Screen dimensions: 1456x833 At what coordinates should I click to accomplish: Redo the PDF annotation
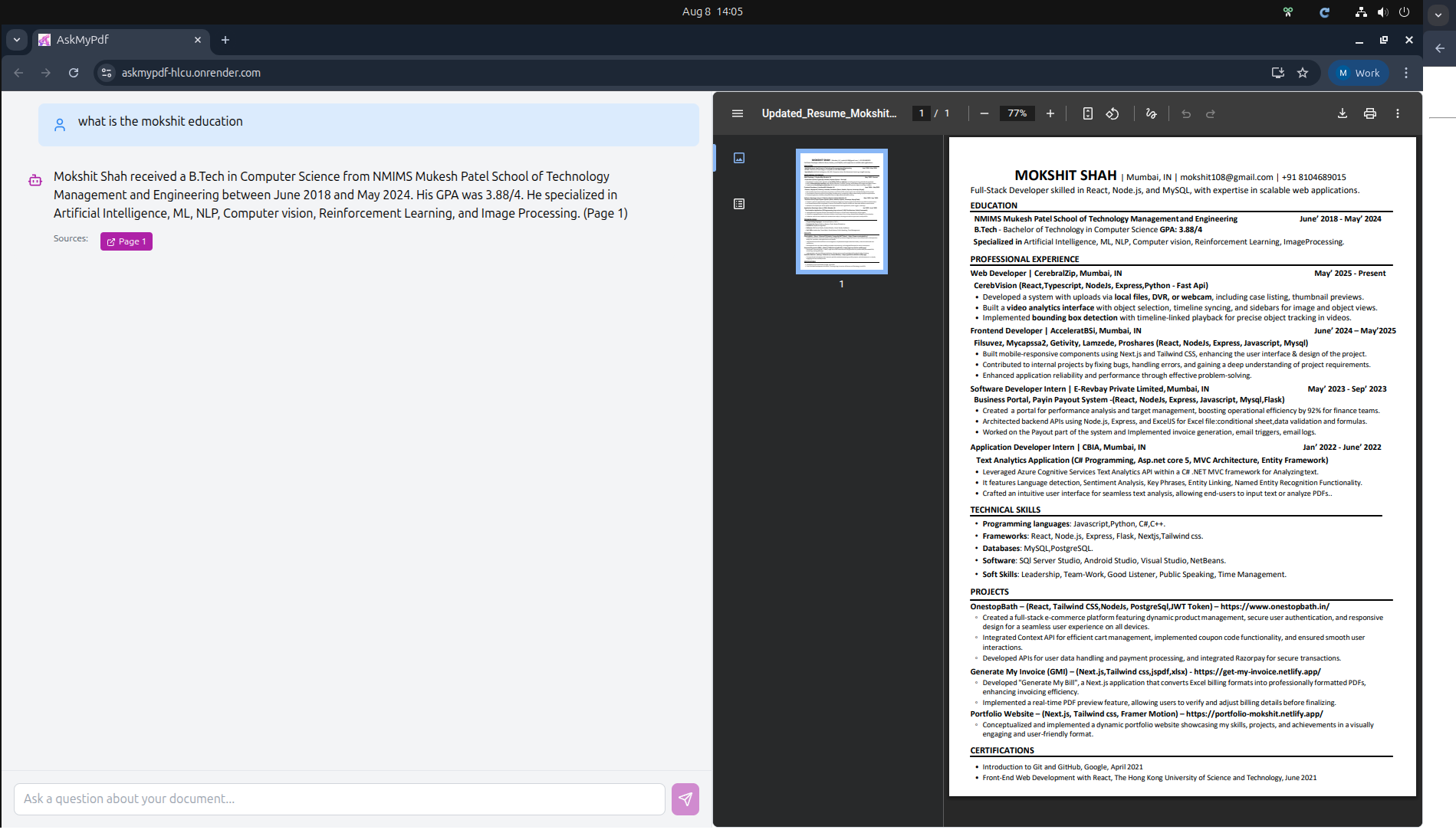tap(1211, 113)
